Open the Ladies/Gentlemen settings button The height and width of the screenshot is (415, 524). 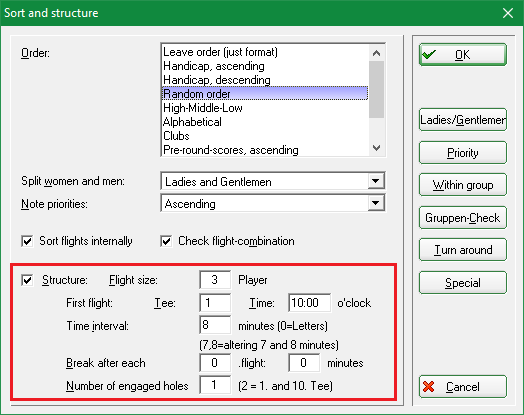coord(463,120)
